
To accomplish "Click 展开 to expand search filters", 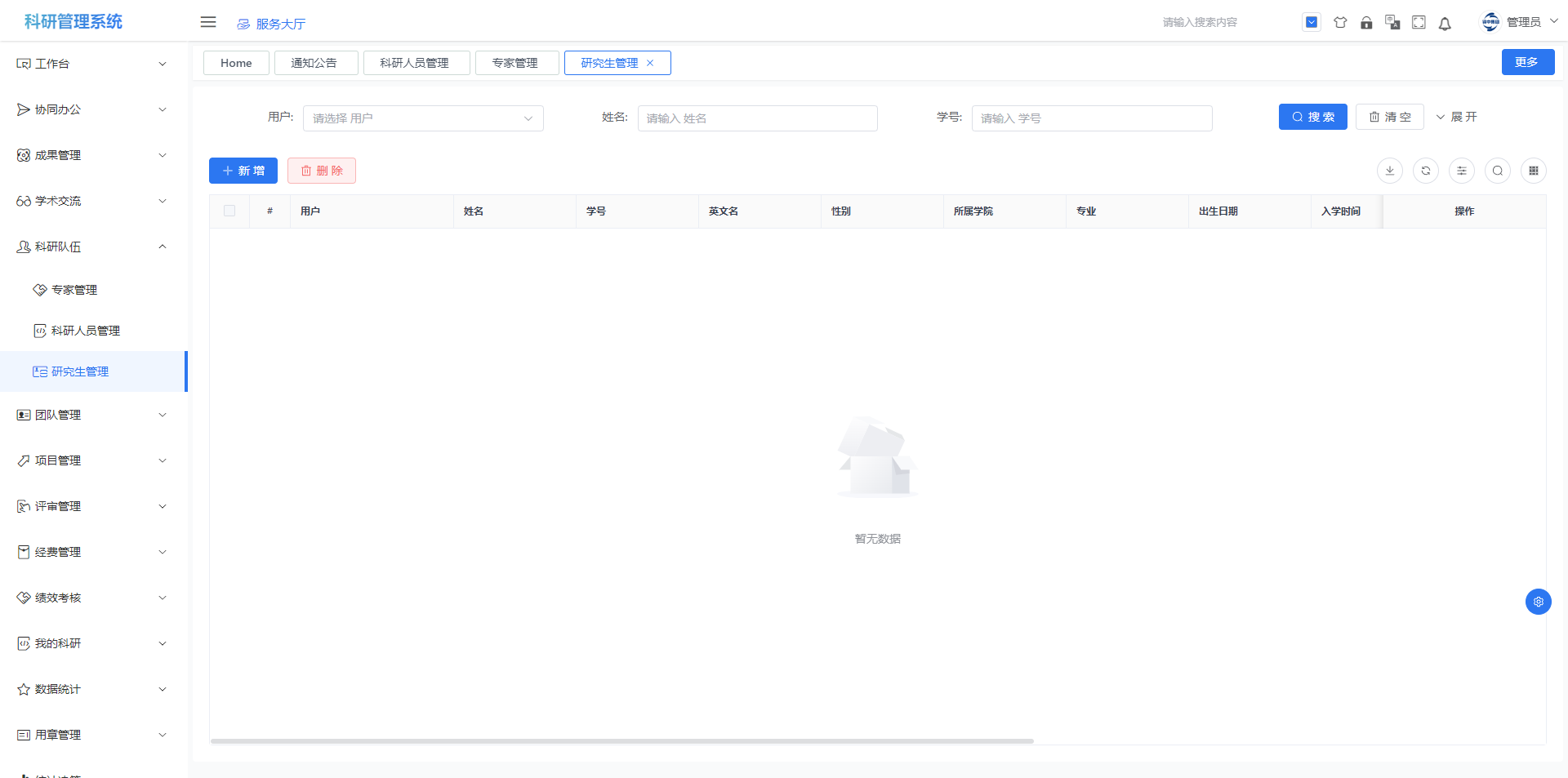I will (x=1457, y=117).
